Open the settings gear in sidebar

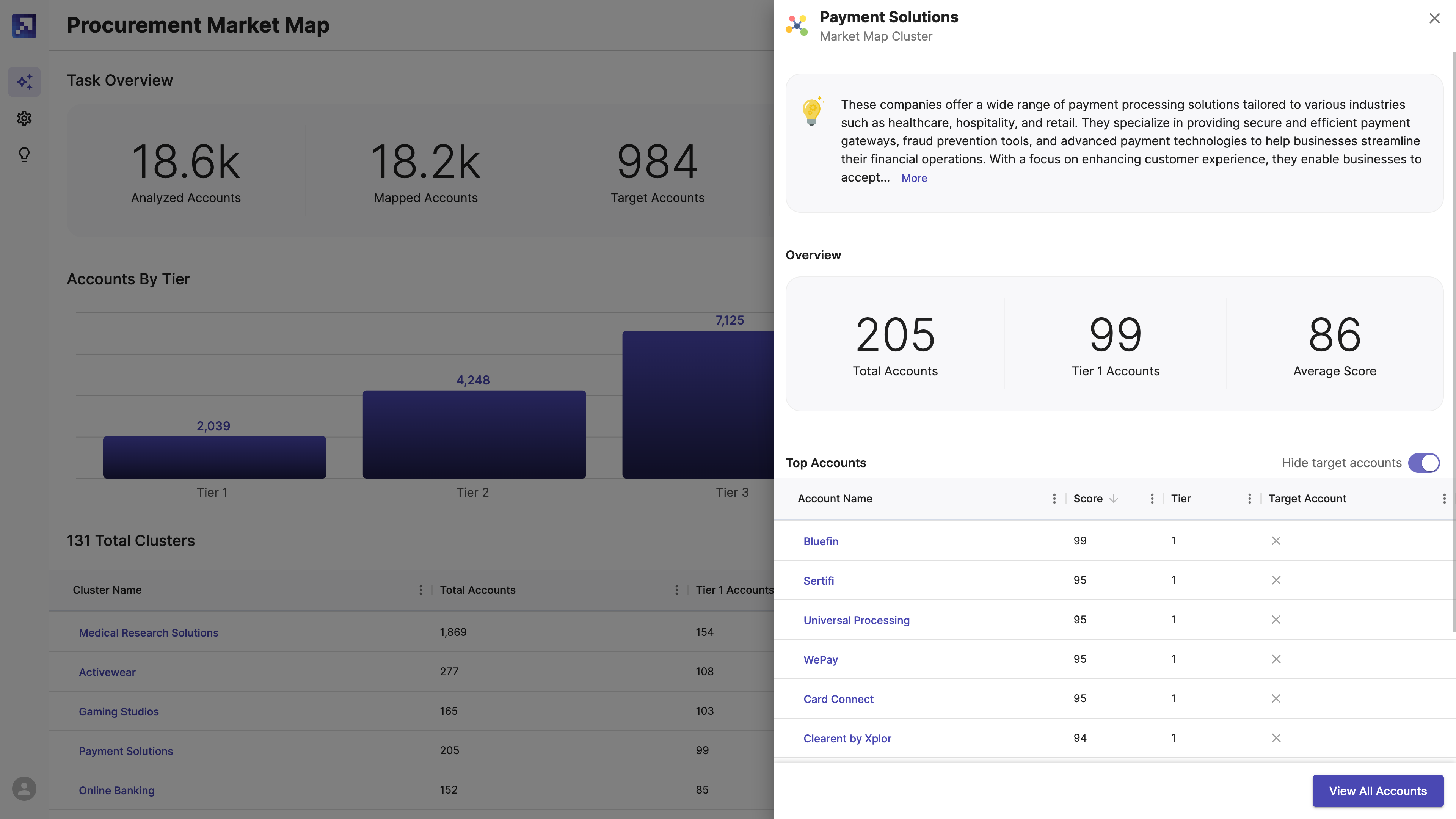24,118
